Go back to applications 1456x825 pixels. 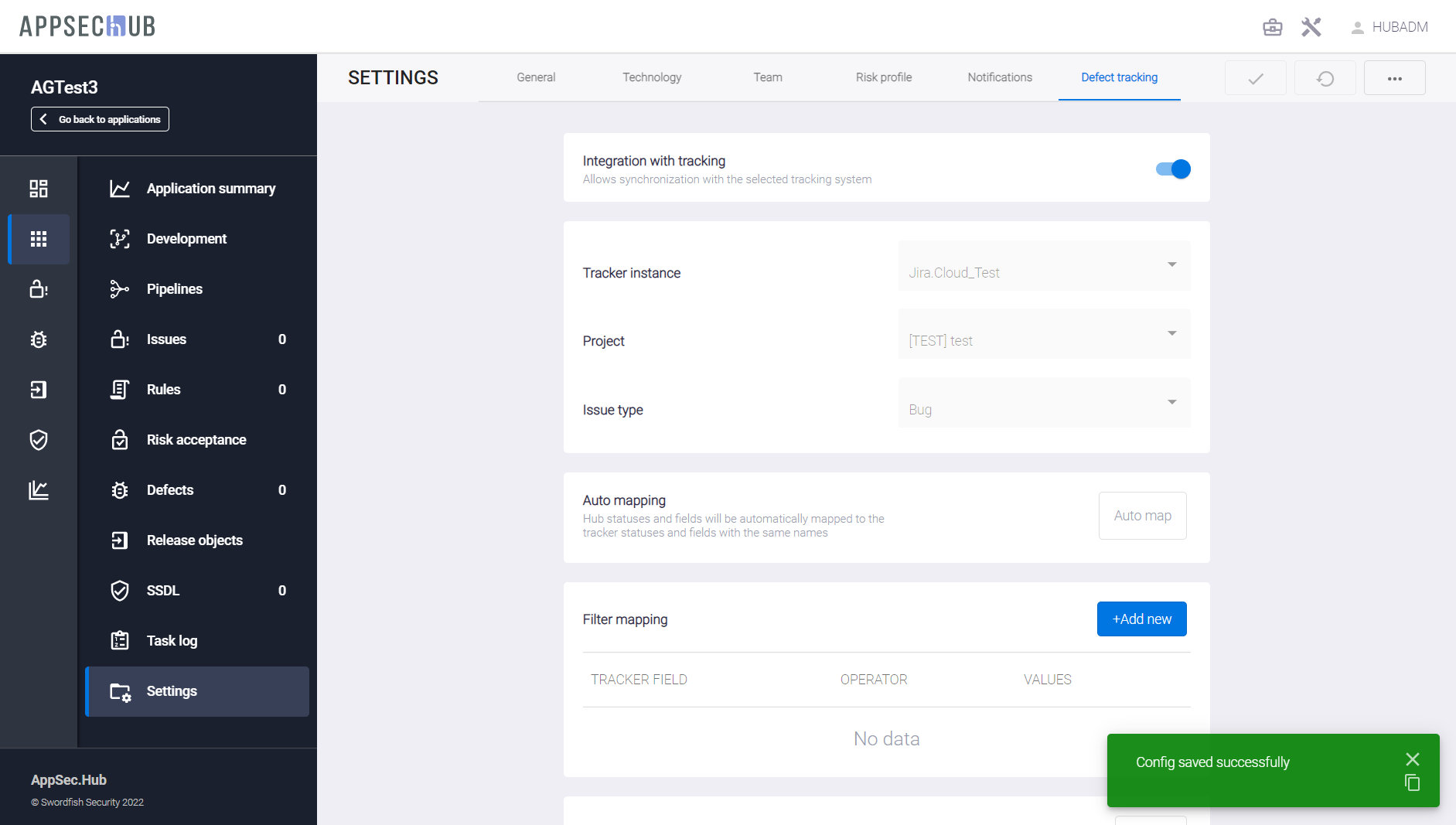tap(101, 119)
